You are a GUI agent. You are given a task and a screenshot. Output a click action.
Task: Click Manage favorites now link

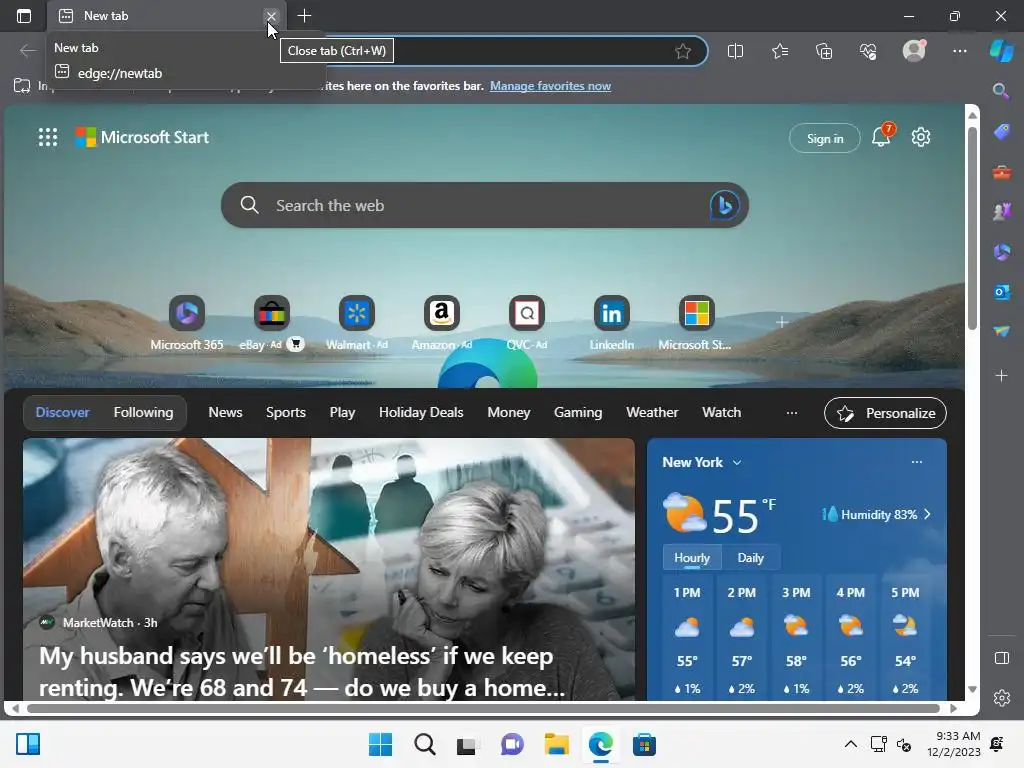[x=550, y=86]
